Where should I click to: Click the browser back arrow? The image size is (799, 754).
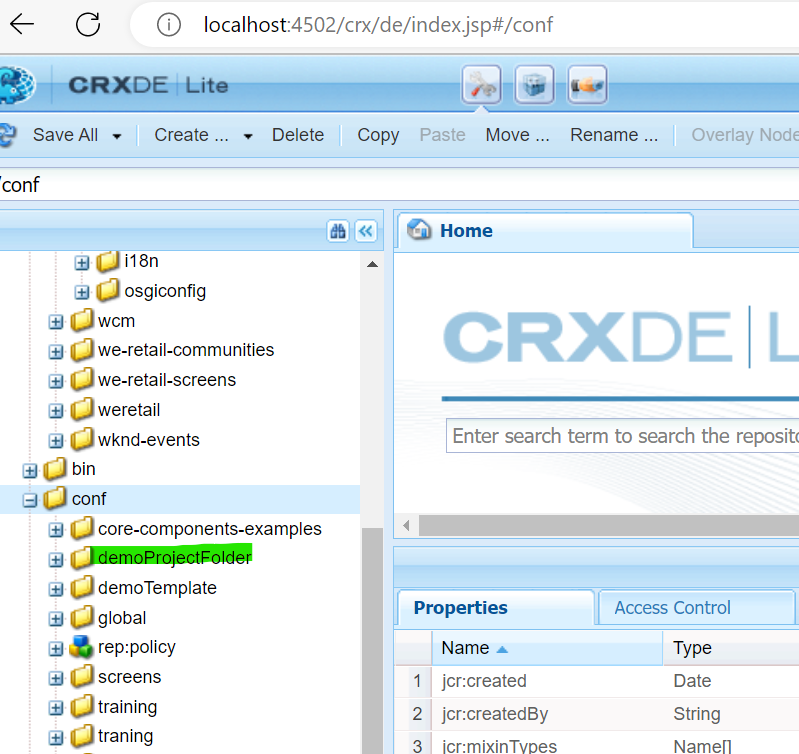[21, 24]
